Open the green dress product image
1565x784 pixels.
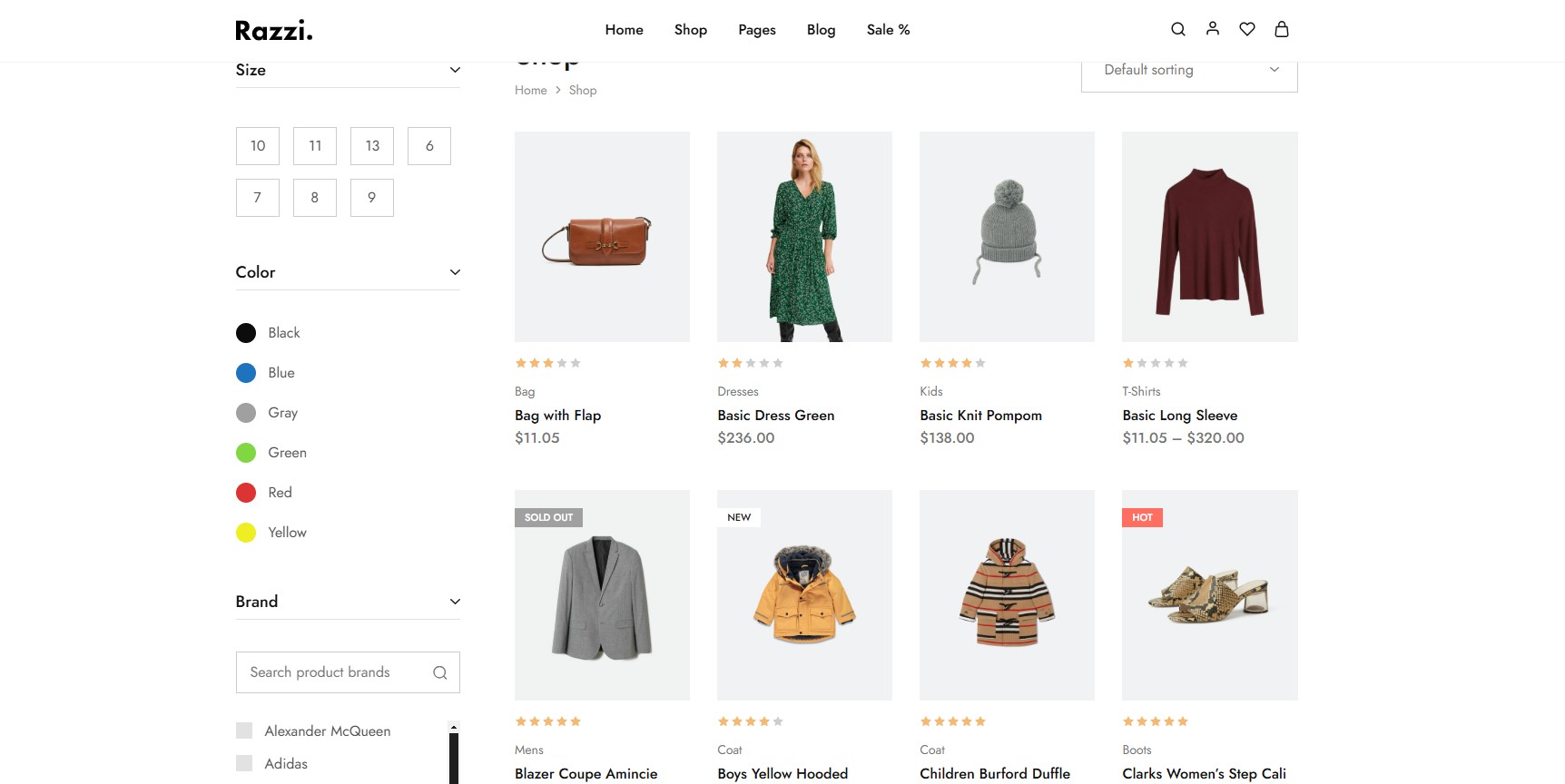coord(804,237)
